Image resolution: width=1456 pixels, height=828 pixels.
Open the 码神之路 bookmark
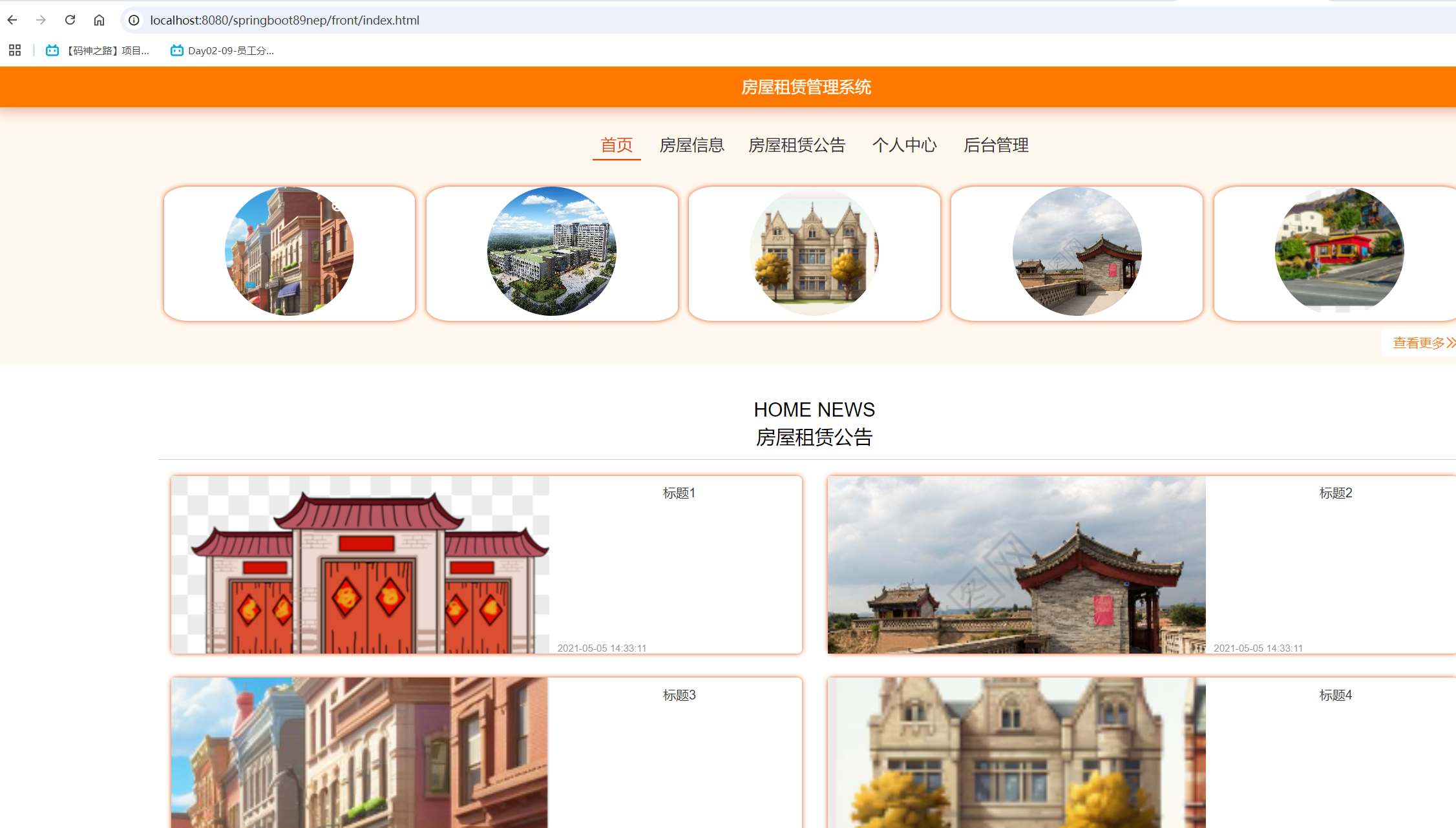(x=98, y=50)
